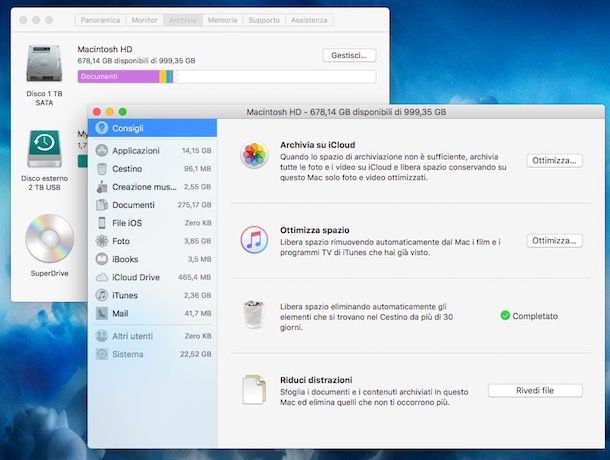Click the SuperDrive disc icon
Screen dimensions: 610x460
[x=49, y=238]
